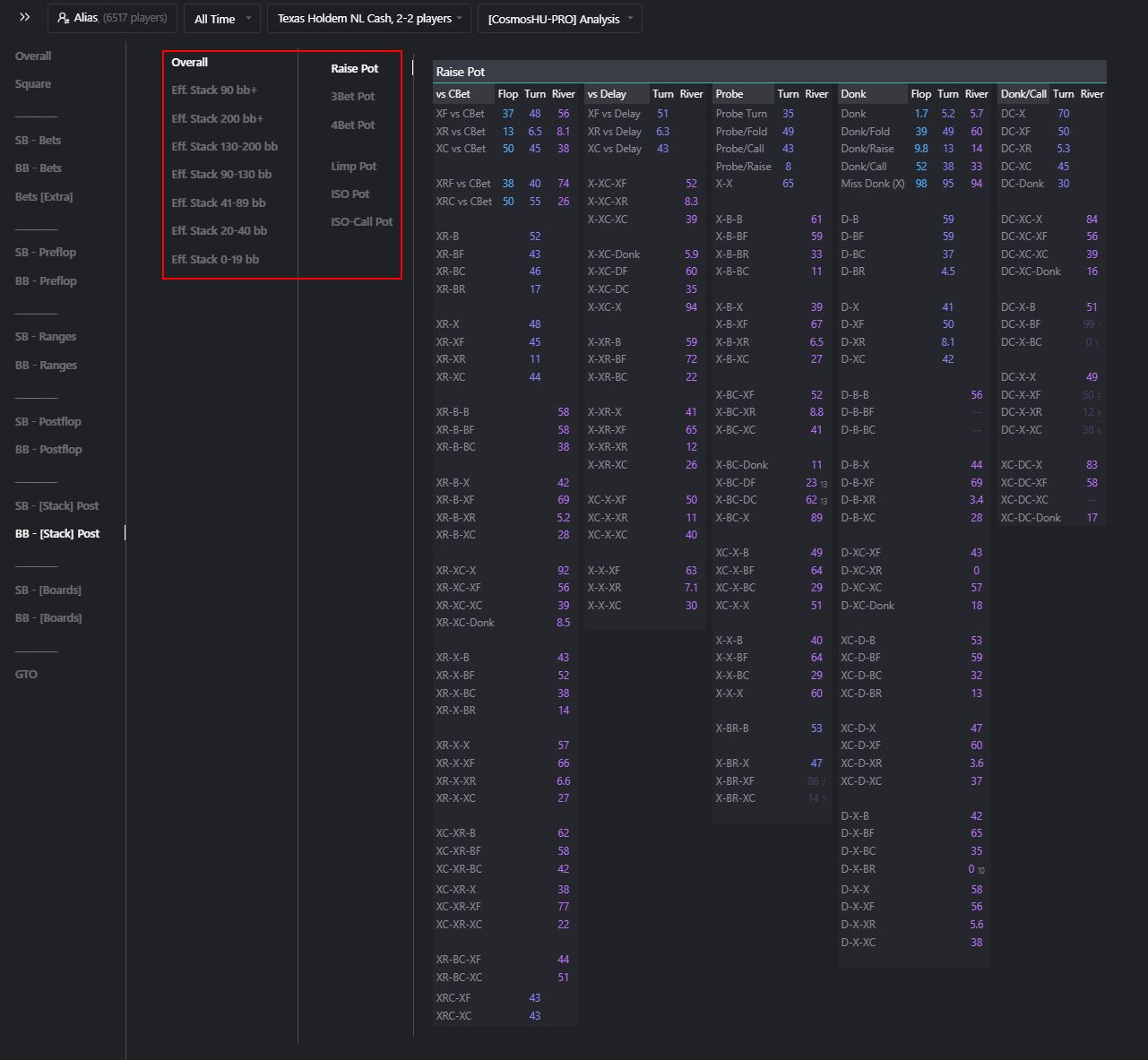Click the Alias player icon

(x=64, y=18)
